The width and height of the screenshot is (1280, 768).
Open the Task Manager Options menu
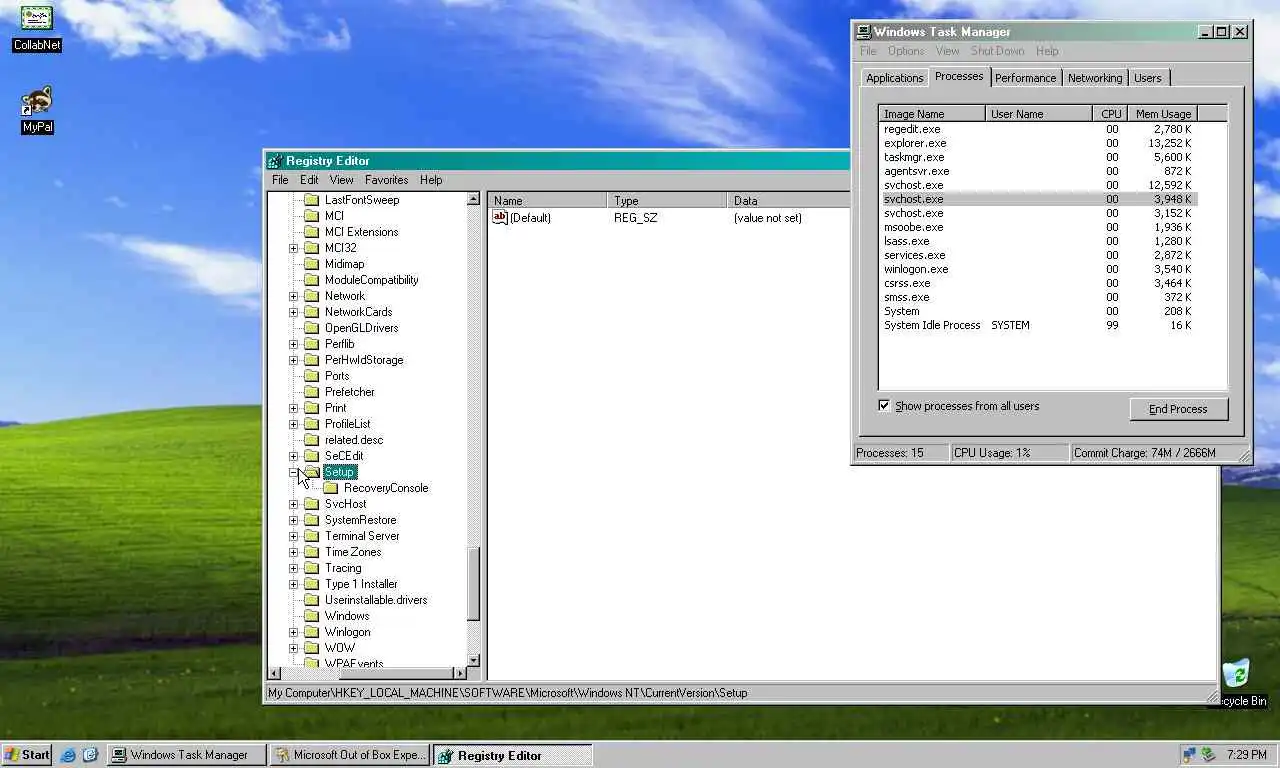[905, 51]
